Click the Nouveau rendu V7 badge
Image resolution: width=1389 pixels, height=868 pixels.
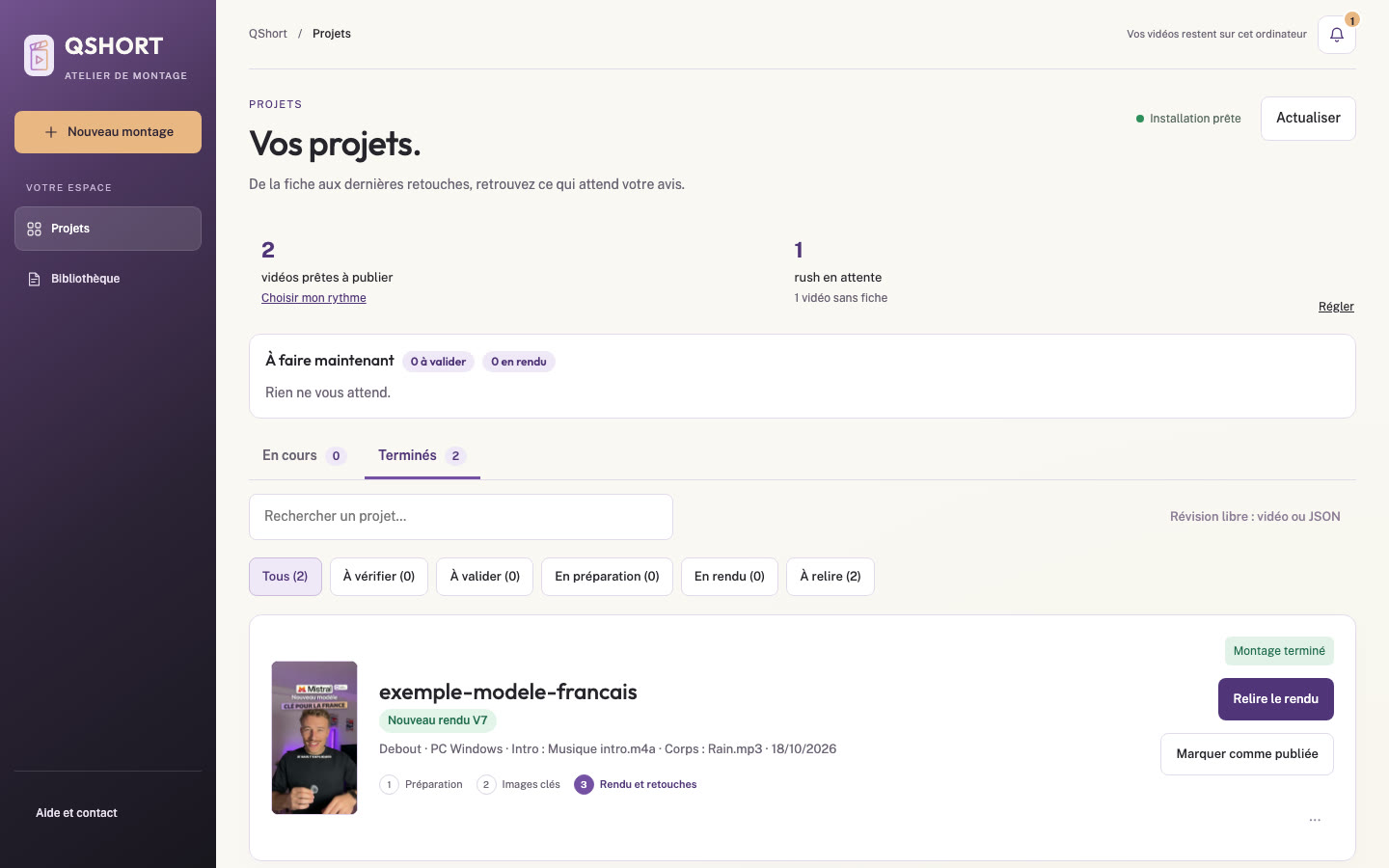(x=438, y=720)
